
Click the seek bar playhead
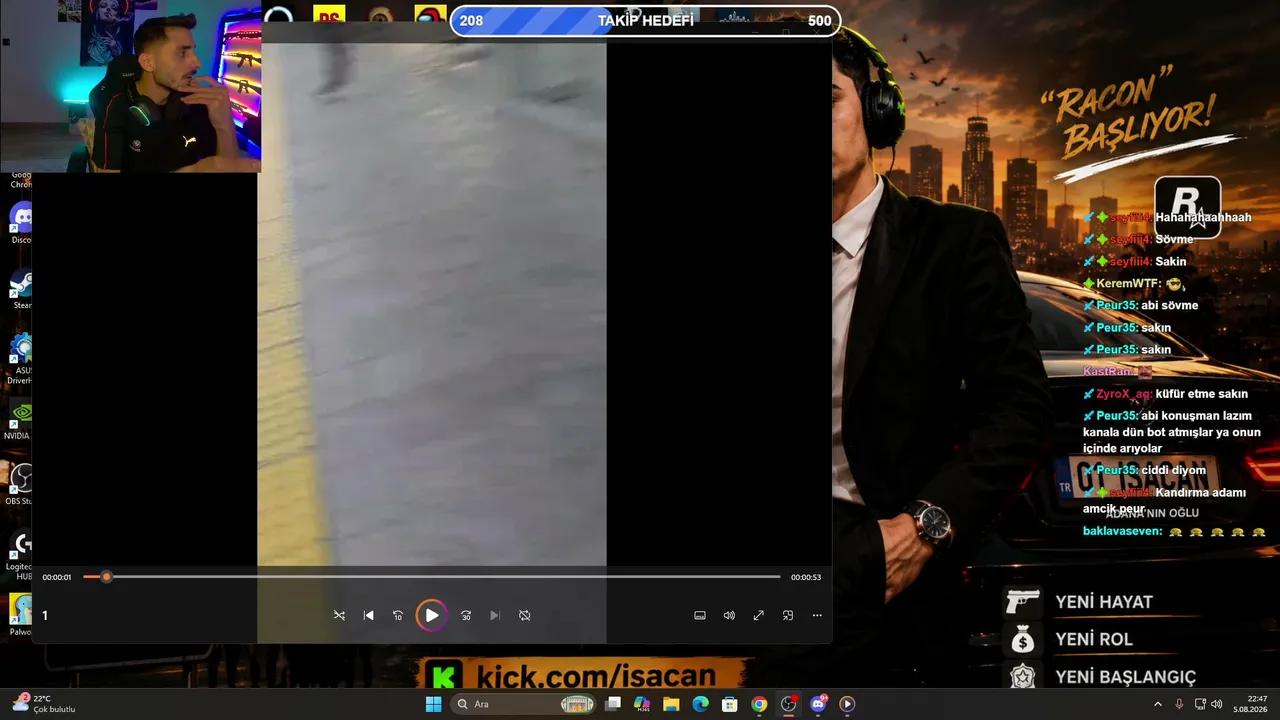click(x=106, y=577)
